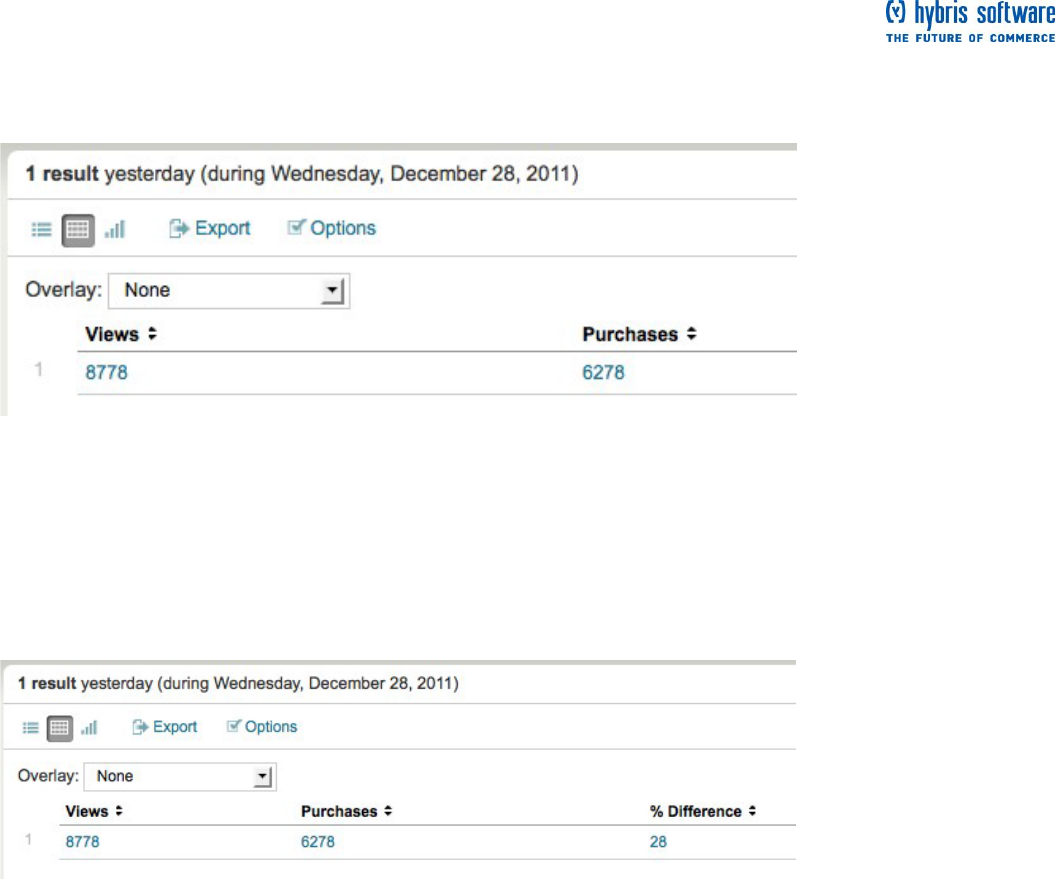The image size is (1055, 879).
Task: Click the 28 percent difference value
Action: tap(658, 842)
